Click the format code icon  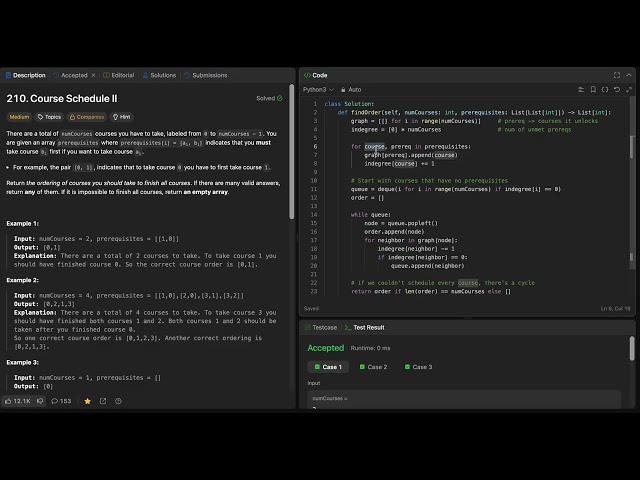pos(581,89)
